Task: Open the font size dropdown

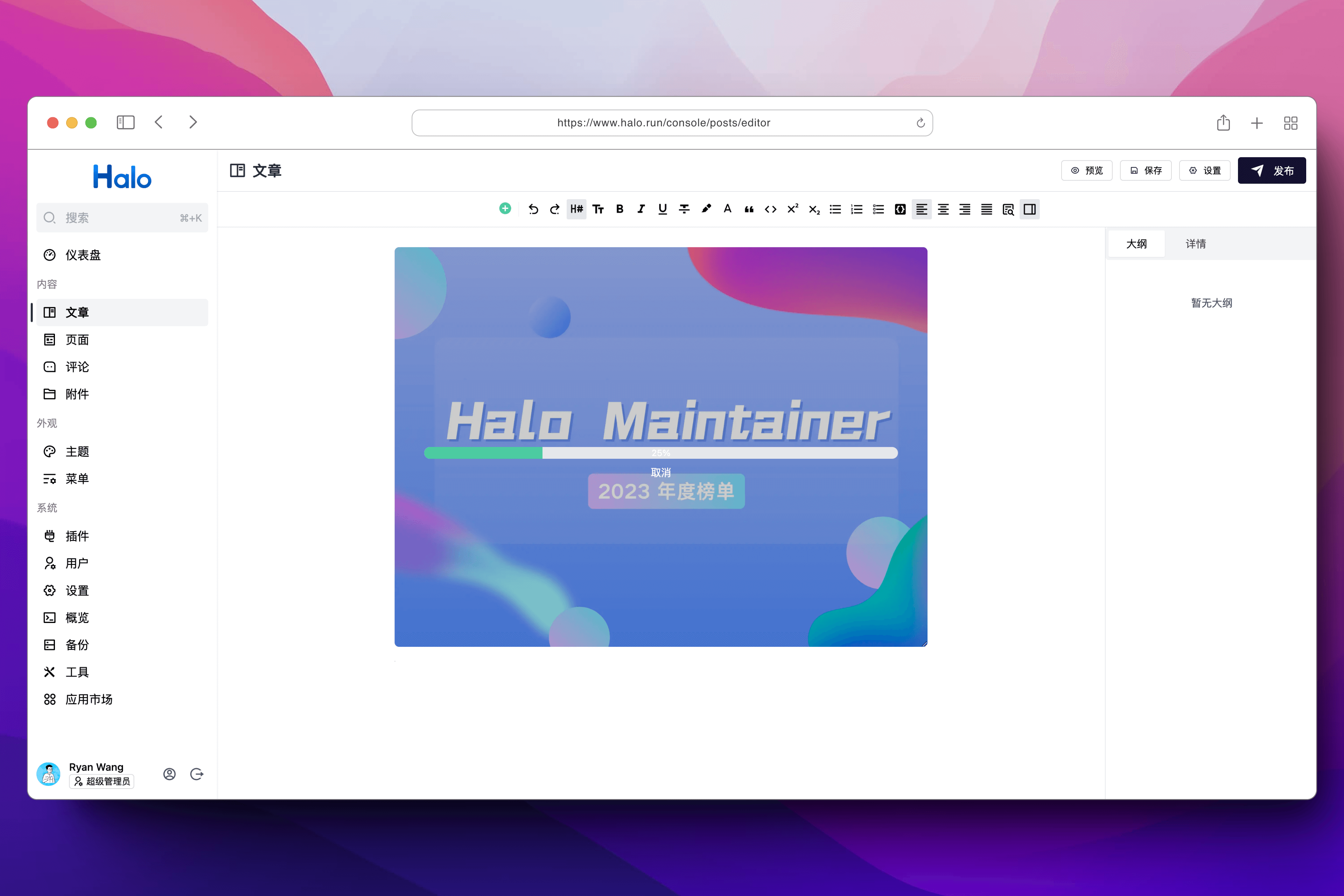Action: (598, 209)
